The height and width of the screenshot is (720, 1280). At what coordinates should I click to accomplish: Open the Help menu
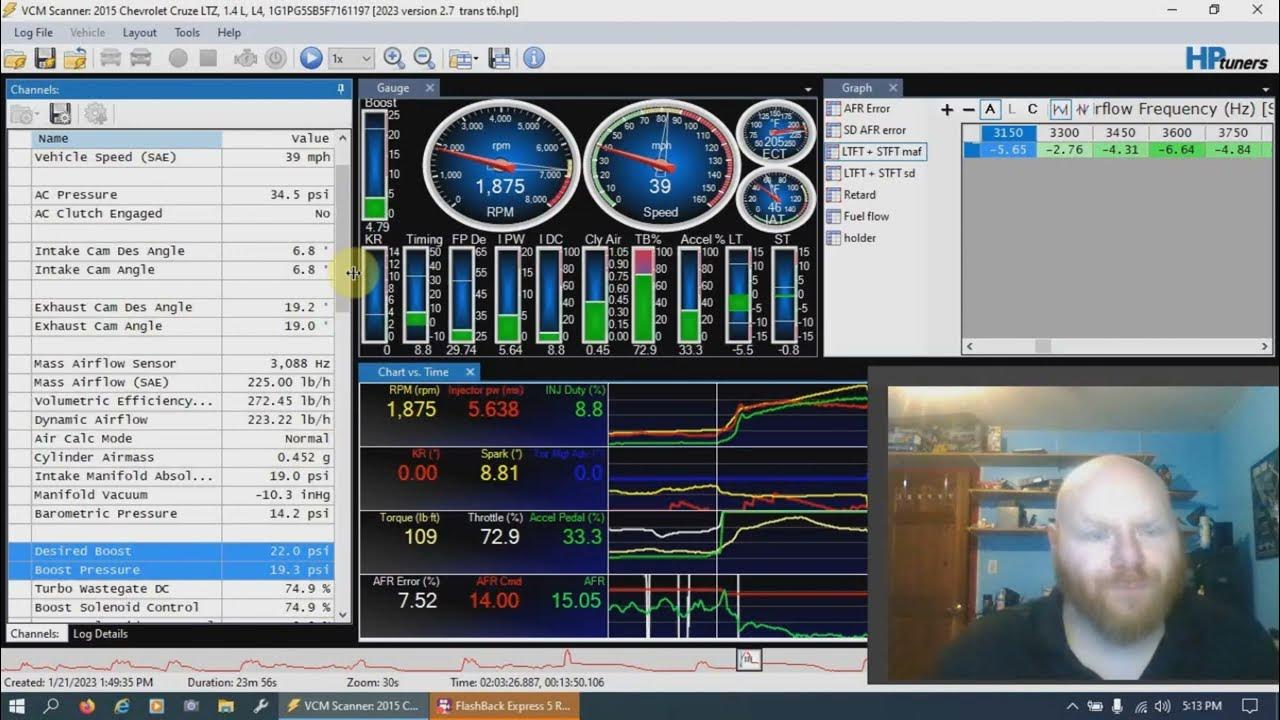click(229, 32)
